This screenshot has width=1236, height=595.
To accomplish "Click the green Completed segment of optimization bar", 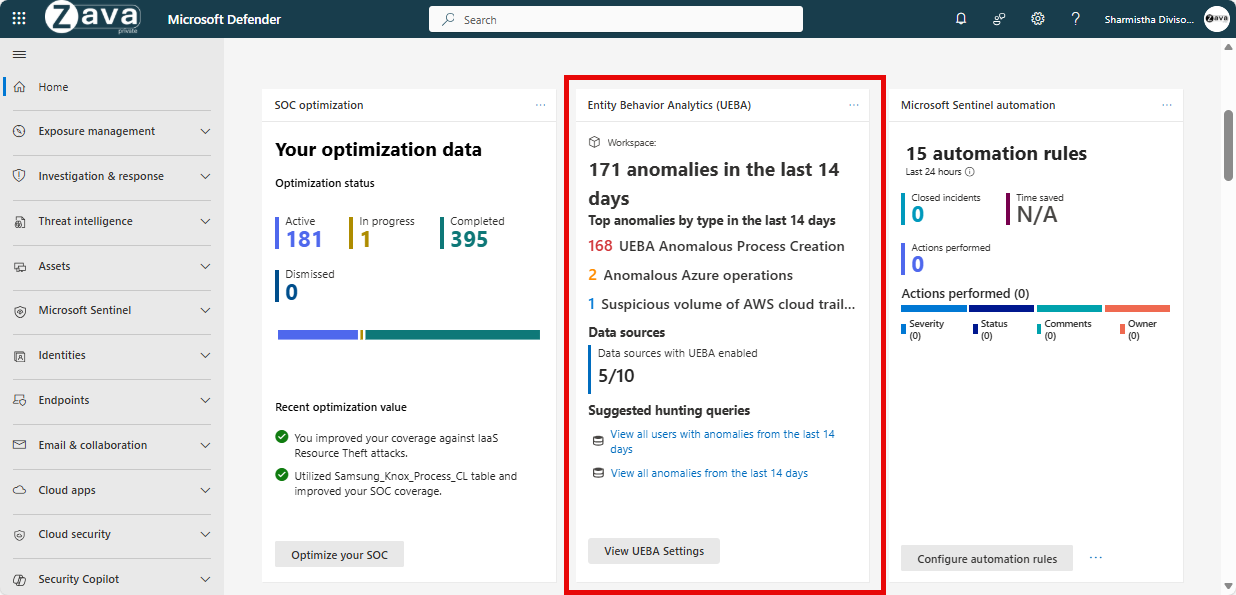I will click(x=452, y=335).
